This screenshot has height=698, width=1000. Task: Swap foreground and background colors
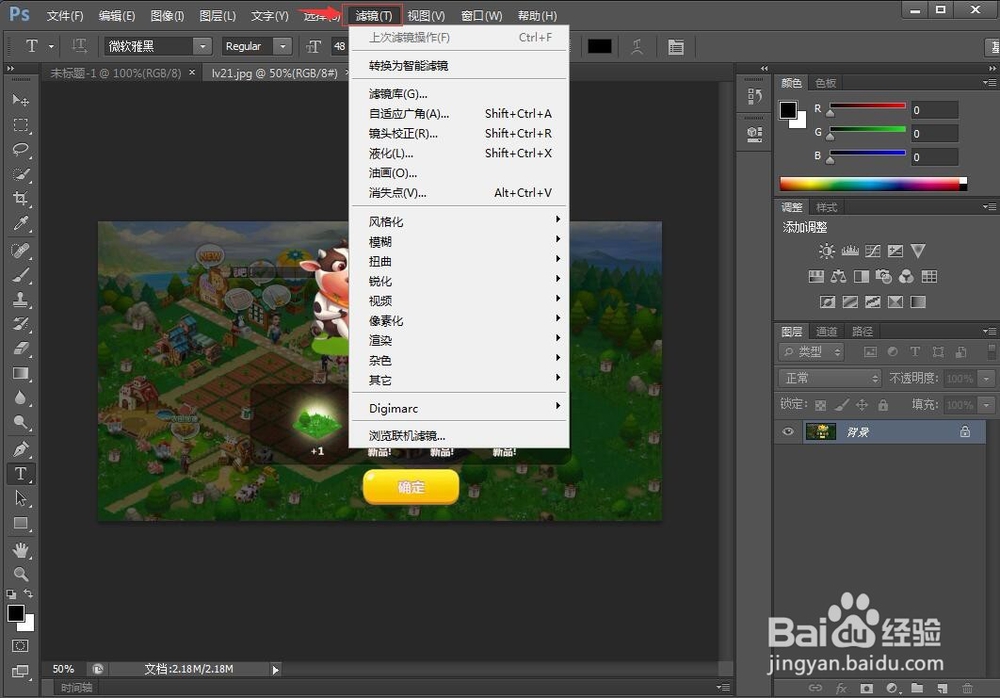click(x=29, y=593)
